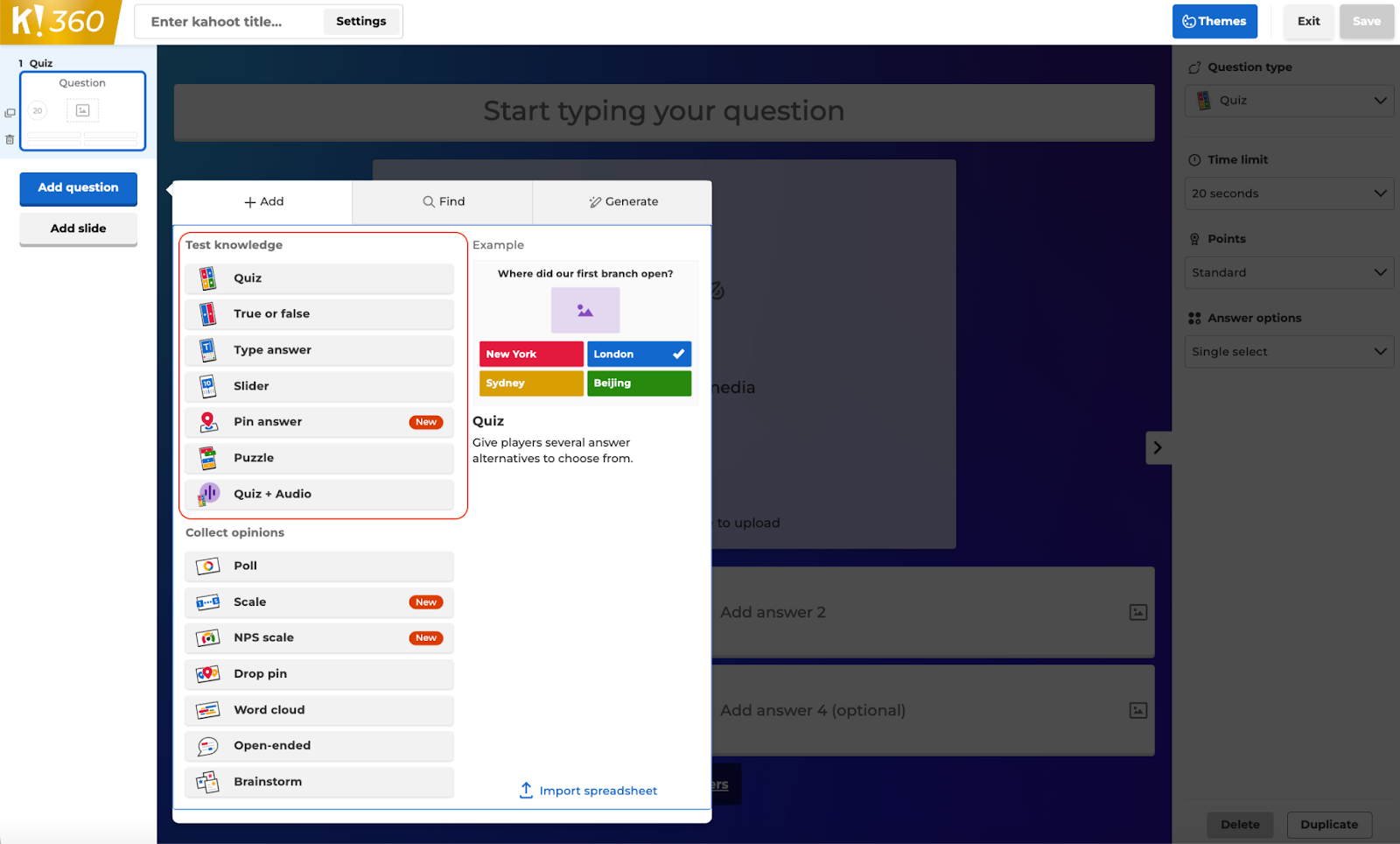Image resolution: width=1400 pixels, height=844 pixels.
Task: Click the red New York answer tile
Action: point(530,354)
